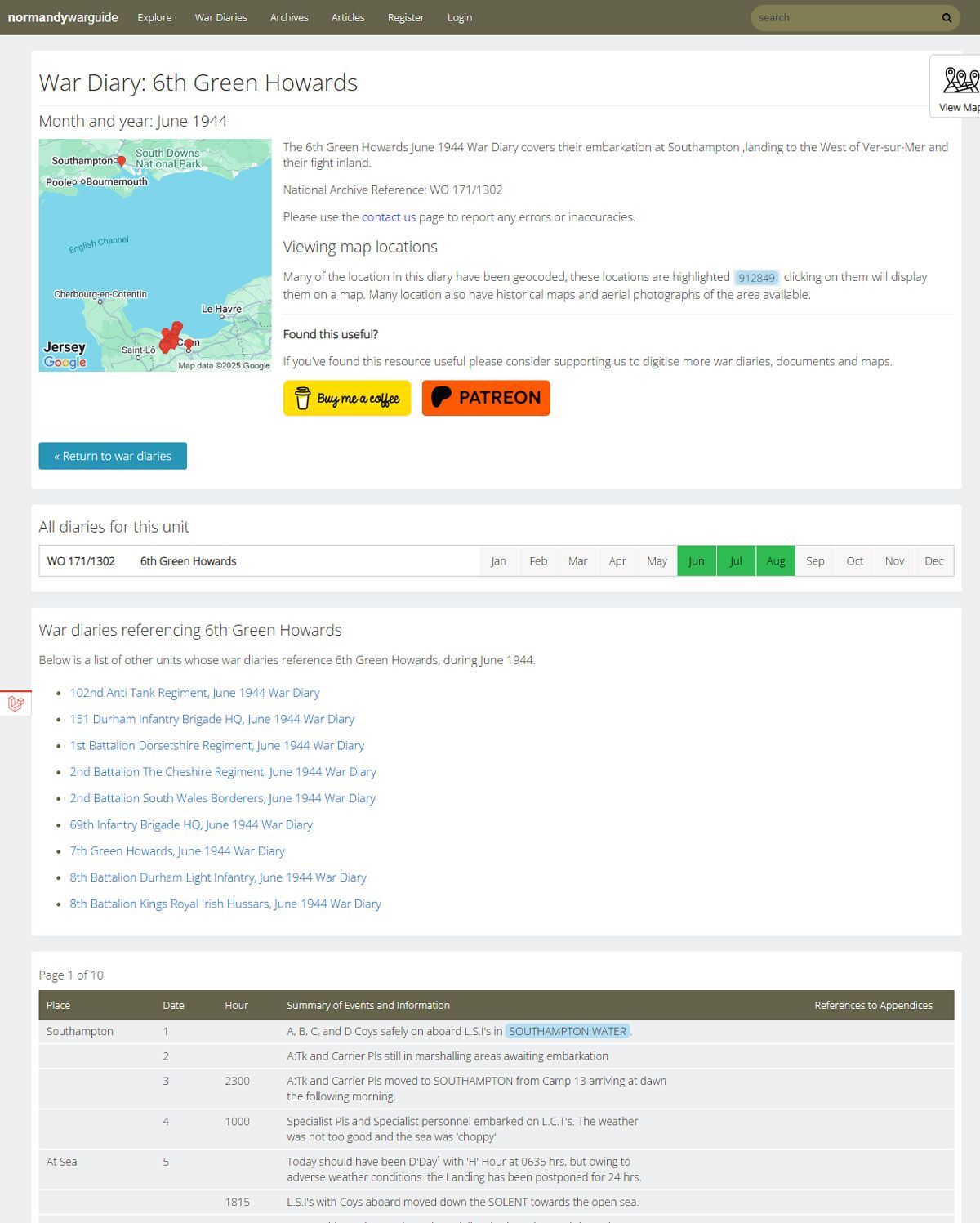The image size is (980, 1223).
Task: Click the highlighted SOUTHAMPTON WATER location
Action: tap(568, 1031)
